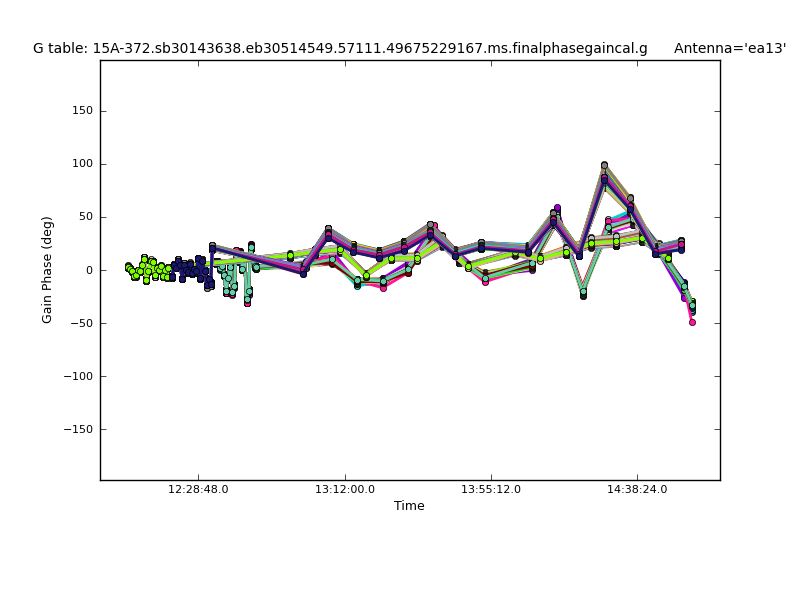Click the purple peak marker near 60 degrees
Image resolution: width=800 pixels, height=600 pixels.
tap(557, 208)
